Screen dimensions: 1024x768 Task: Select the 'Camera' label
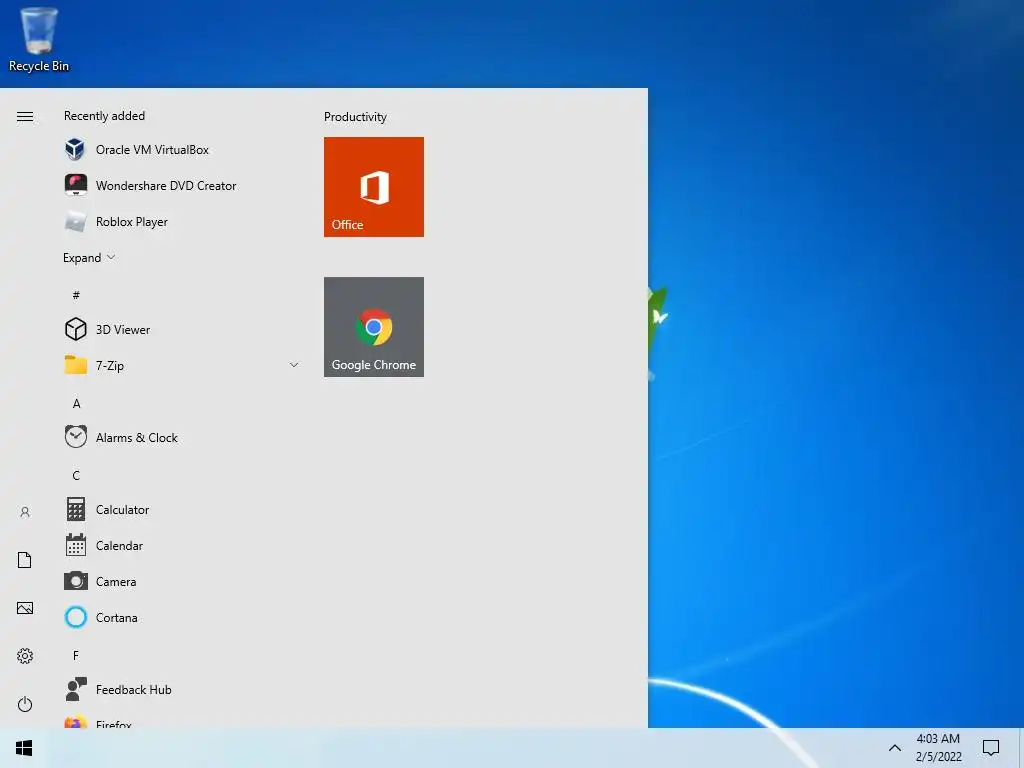click(x=116, y=581)
